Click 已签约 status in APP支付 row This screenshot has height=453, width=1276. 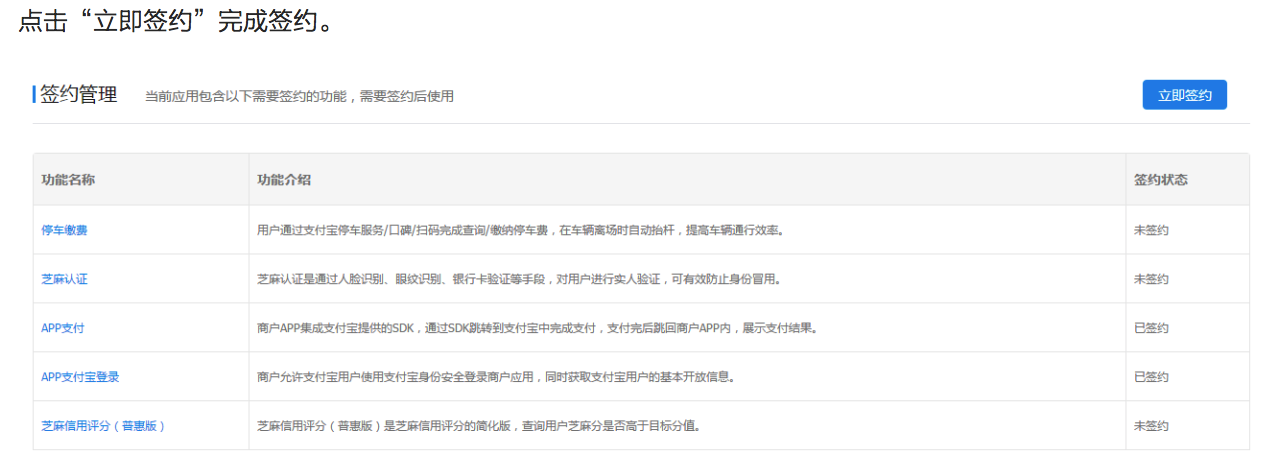1151,328
